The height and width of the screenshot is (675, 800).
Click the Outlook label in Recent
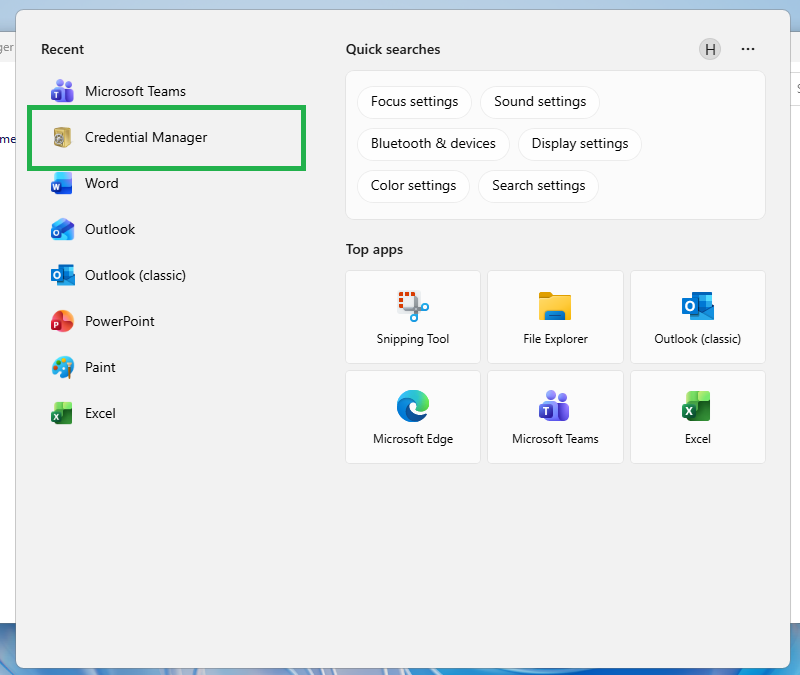click(x=110, y=229)
